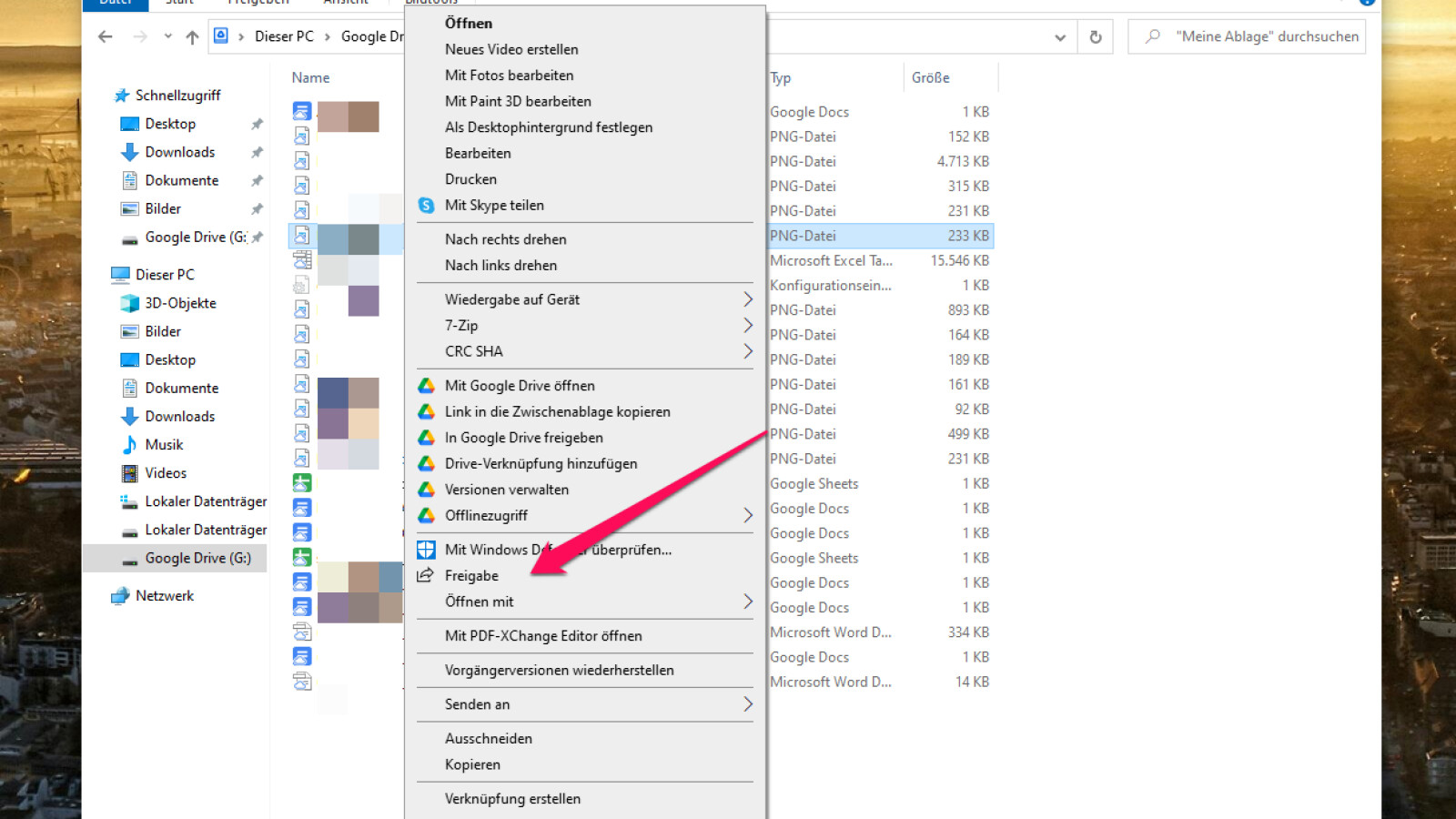Select Nach rechts drehen in context menu
The image size is (1456, 819).
[505, 239]
